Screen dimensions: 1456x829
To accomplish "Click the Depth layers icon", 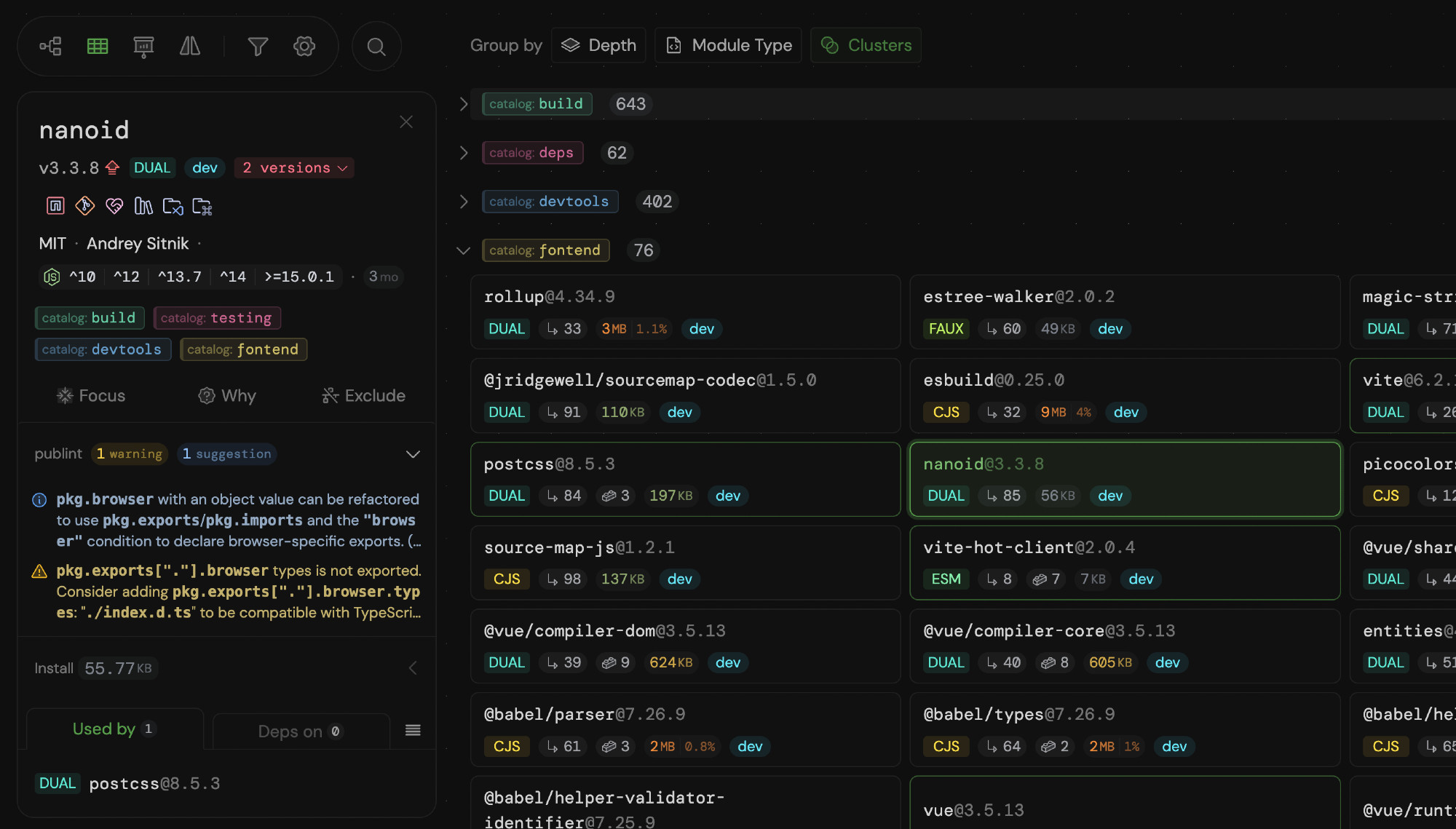I will coord(570,45).
